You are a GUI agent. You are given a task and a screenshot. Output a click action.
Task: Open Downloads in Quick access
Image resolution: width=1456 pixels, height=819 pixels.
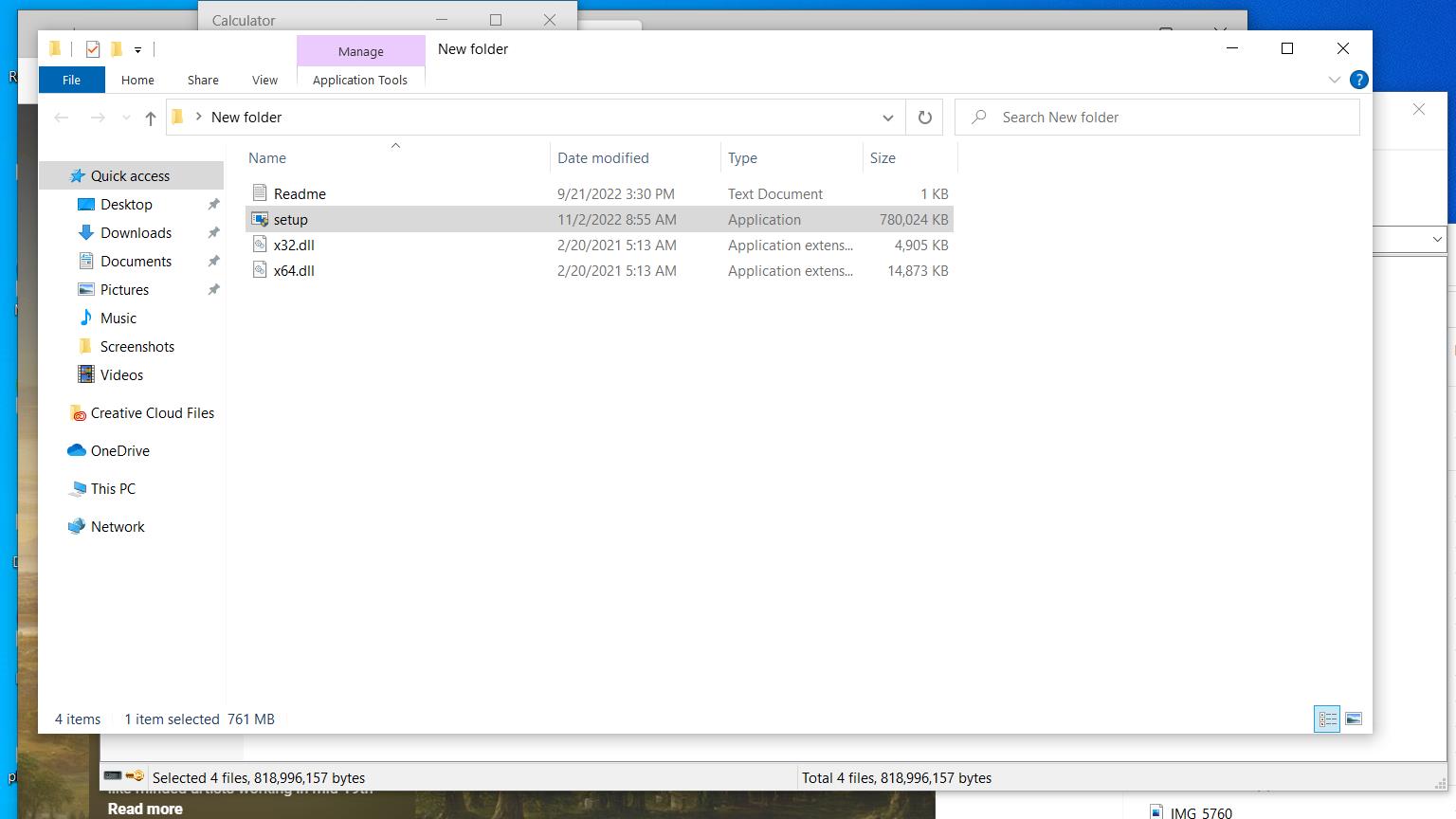click(x=136, y=233)
